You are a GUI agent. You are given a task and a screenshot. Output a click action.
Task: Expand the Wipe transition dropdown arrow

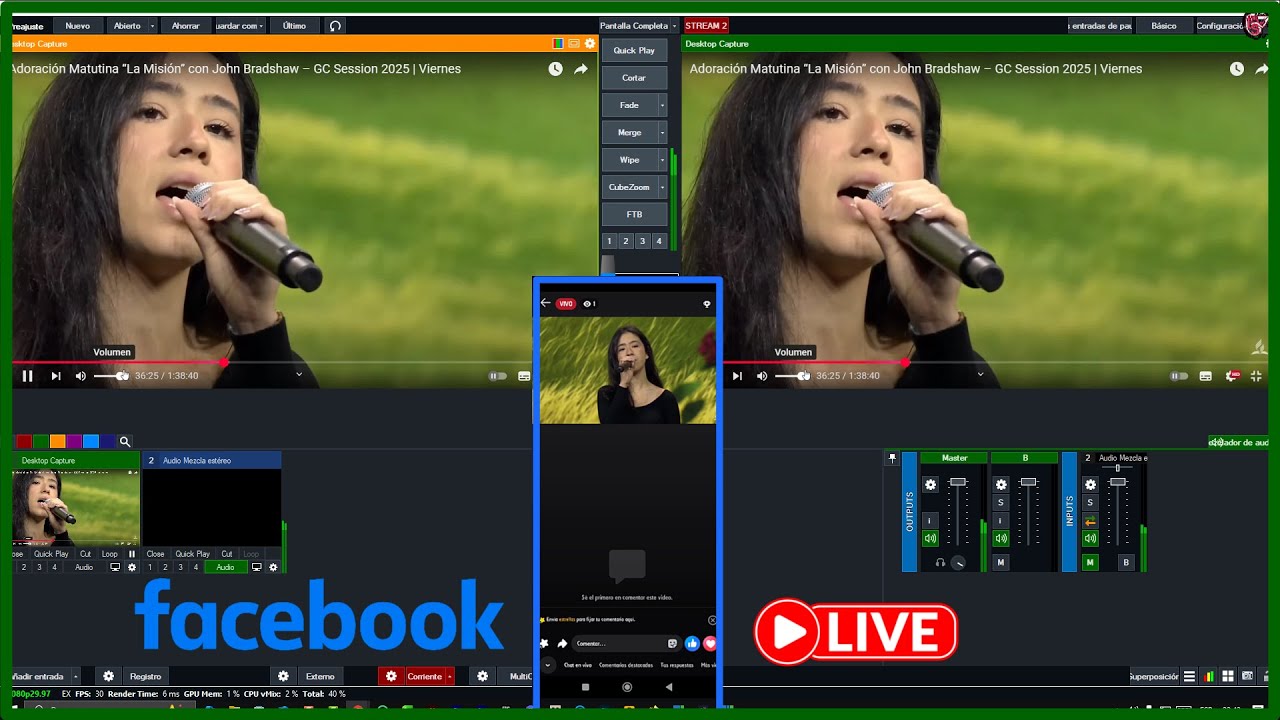click(x=662, y=160)
